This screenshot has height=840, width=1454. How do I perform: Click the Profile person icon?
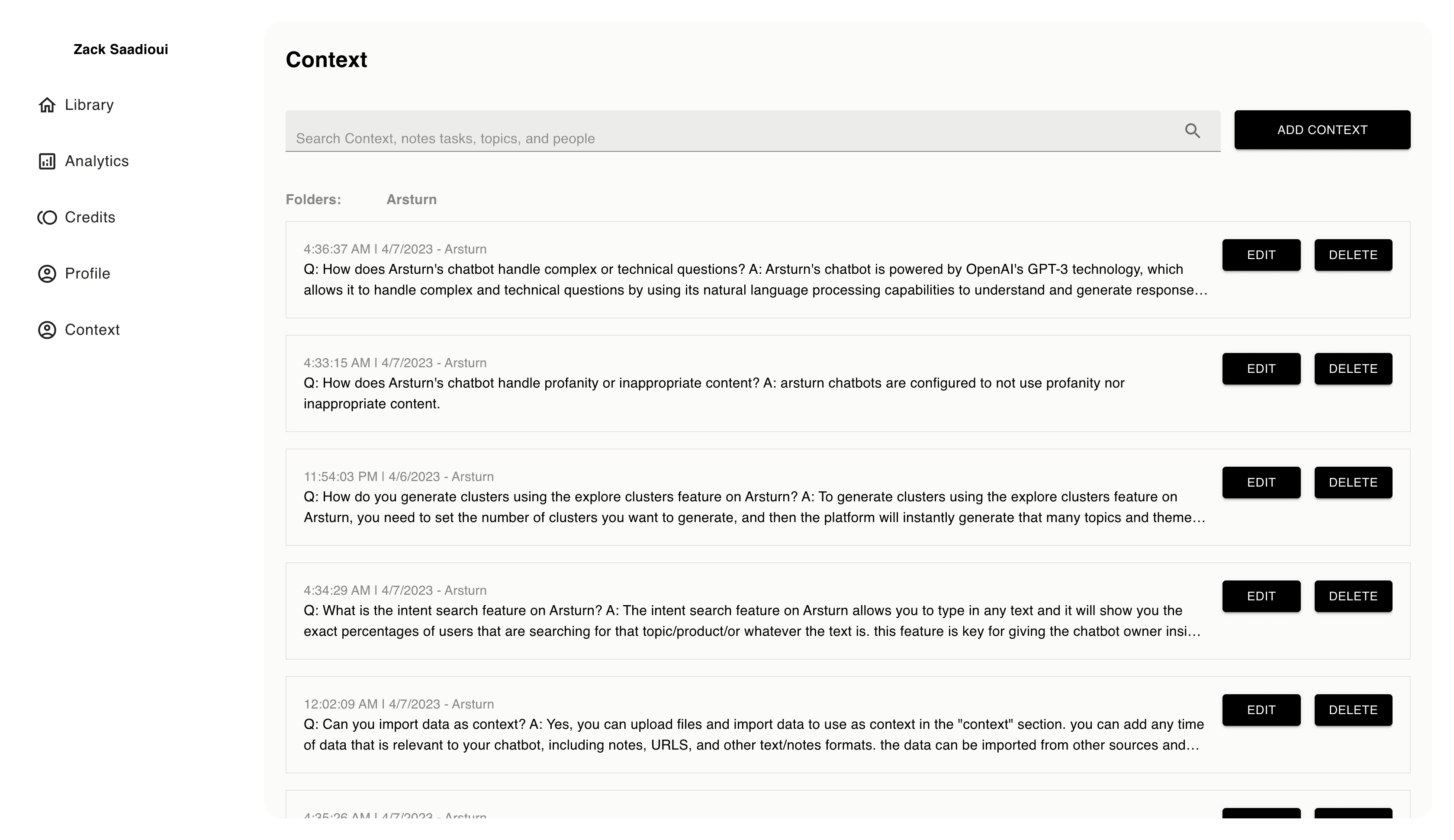pyautogui.click(x=47, y=273)
